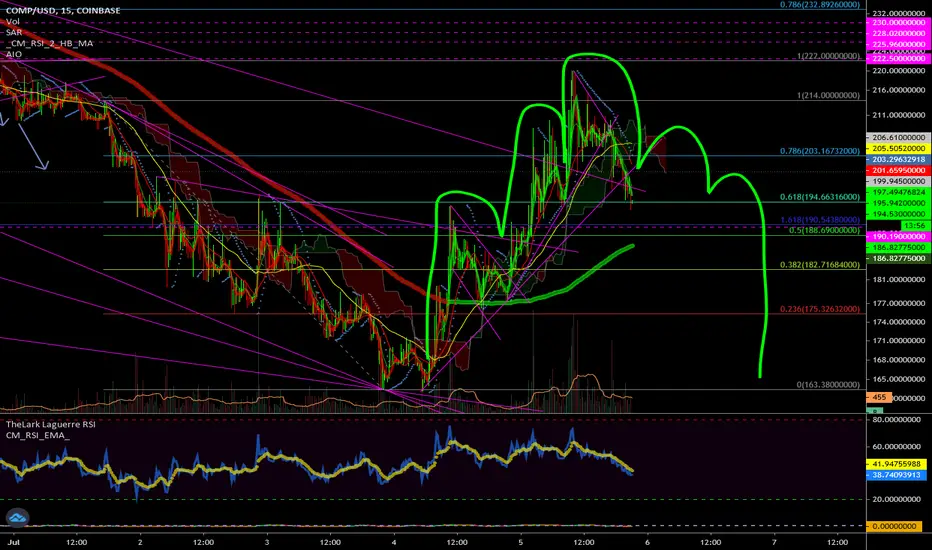Click the blue 38.74093913 RSI value label
The width and height of the screenshot is (932, 550).
pyautogui.click(x=896, y=475)
